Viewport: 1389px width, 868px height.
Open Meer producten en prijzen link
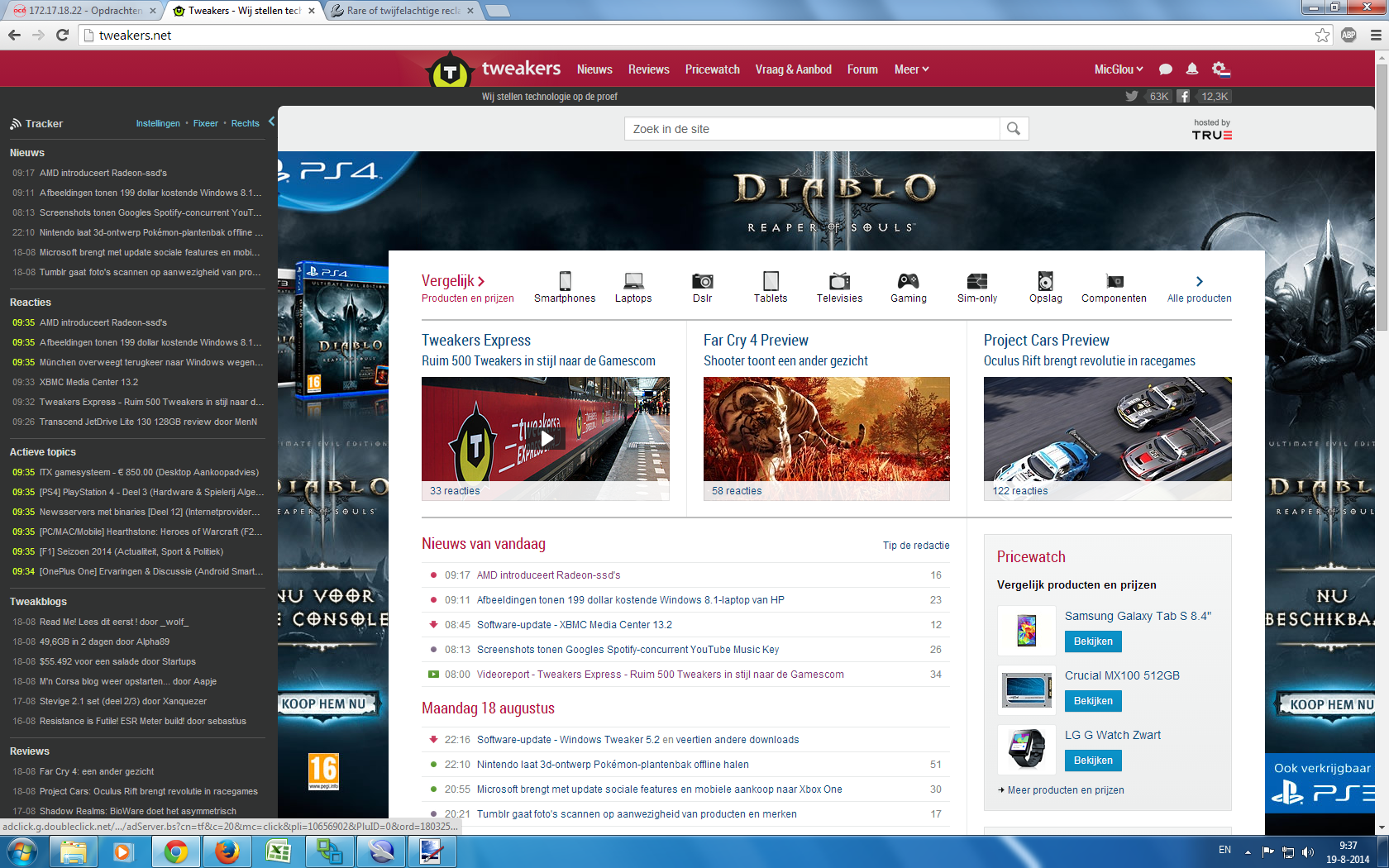1065,790
